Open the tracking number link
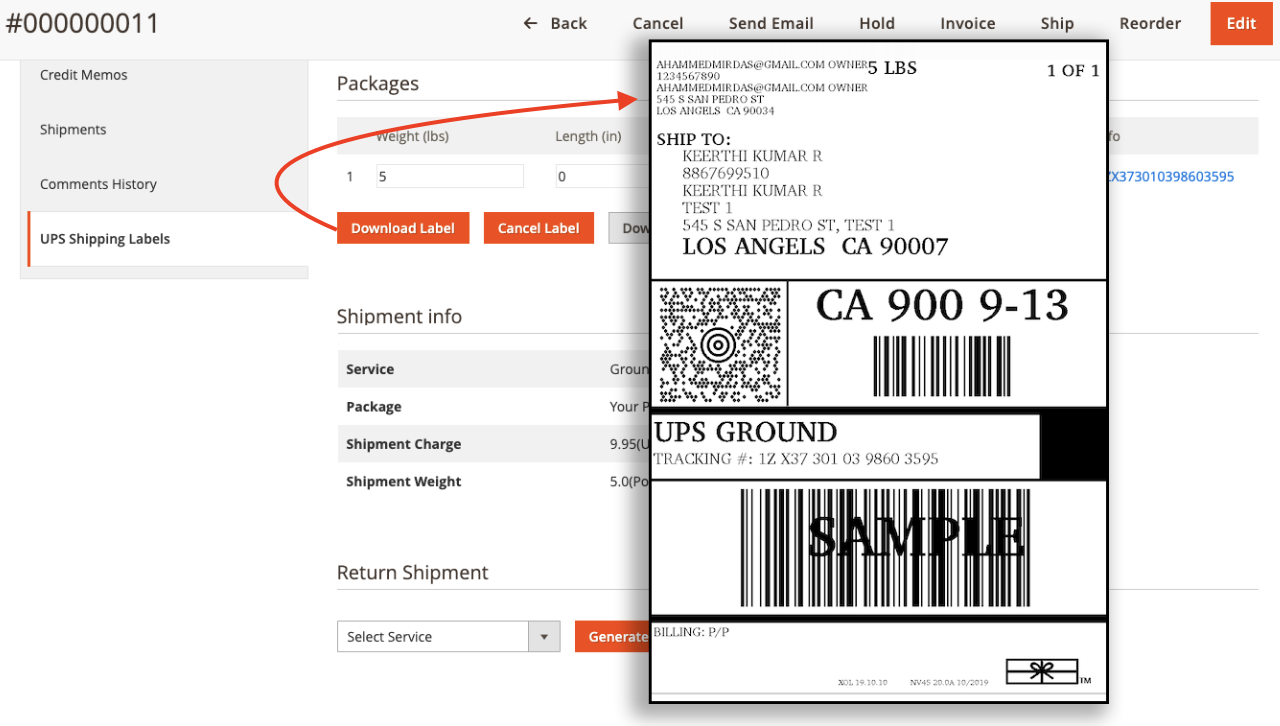The width and height of the screenshot is (1280, 726). (x=1171, y=176)
